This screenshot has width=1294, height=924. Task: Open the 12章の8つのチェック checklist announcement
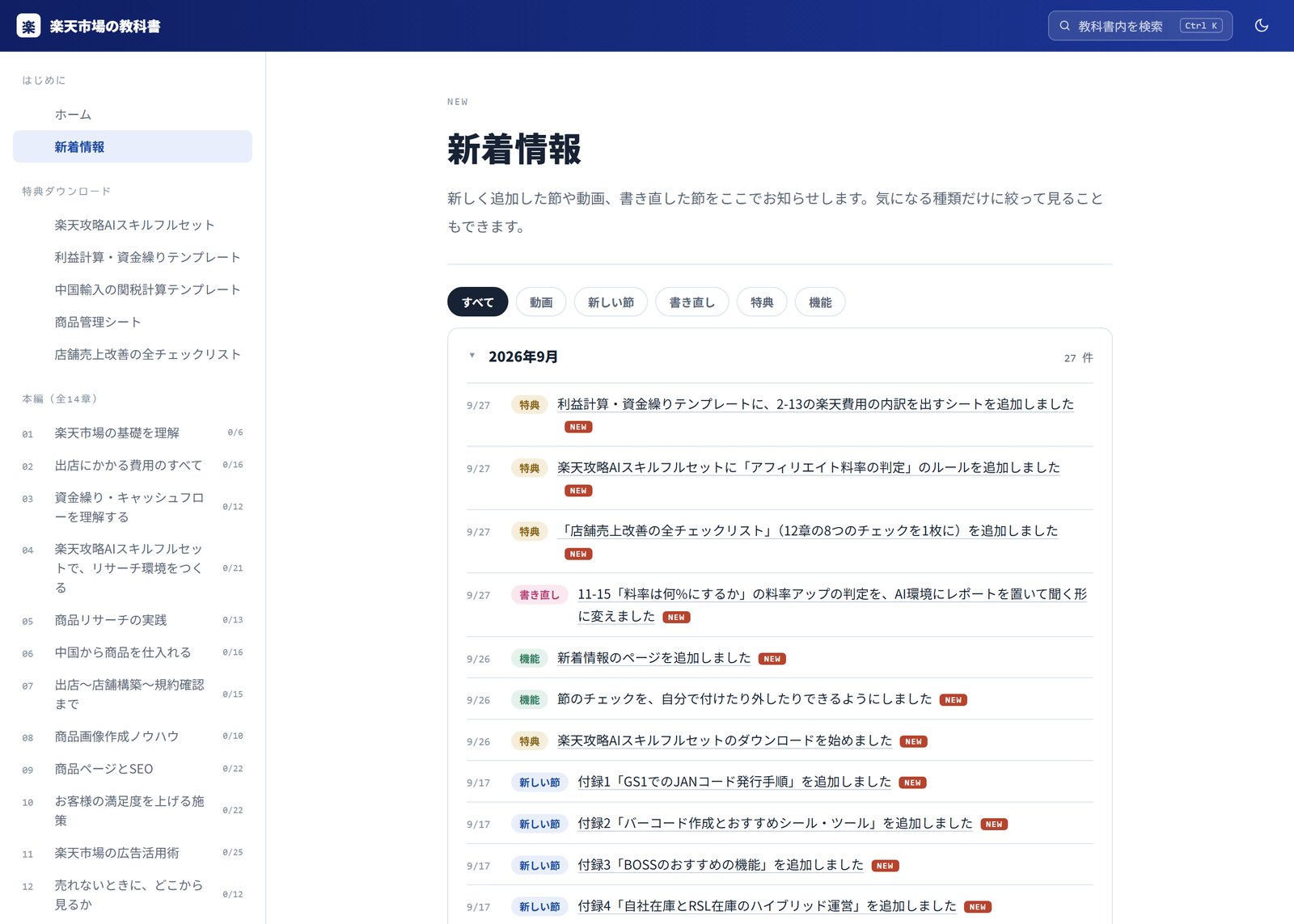point(807,530)
